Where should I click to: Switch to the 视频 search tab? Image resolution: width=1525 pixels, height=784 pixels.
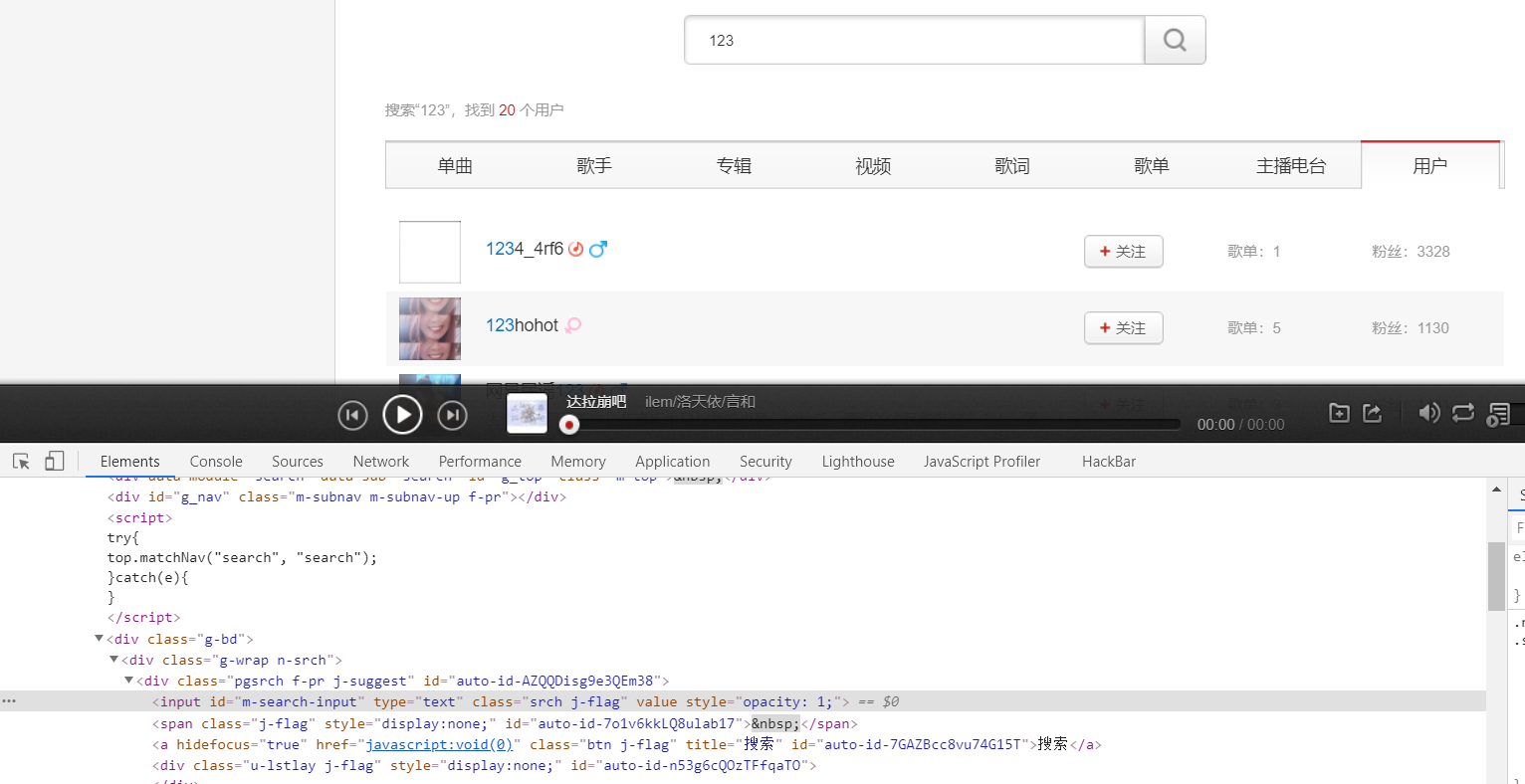pyautogui.click(x=873, y=166)
